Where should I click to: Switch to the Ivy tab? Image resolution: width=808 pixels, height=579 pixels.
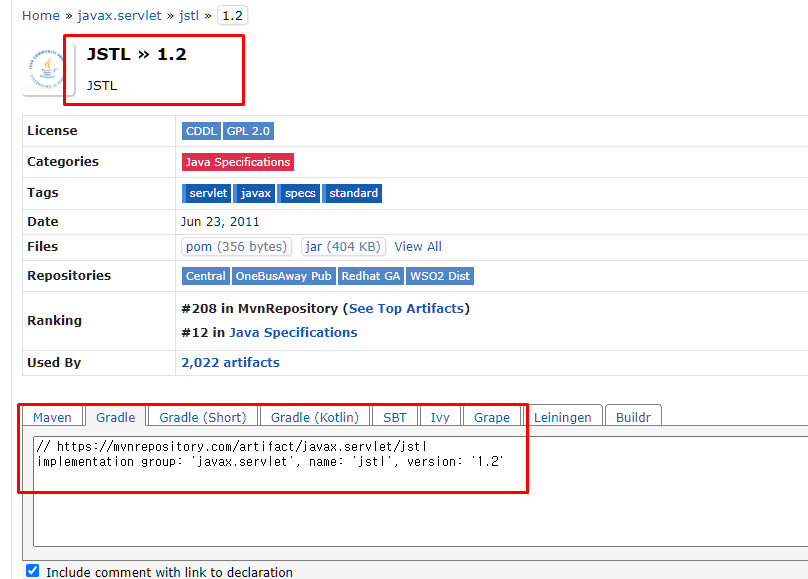tap(440, 417)
